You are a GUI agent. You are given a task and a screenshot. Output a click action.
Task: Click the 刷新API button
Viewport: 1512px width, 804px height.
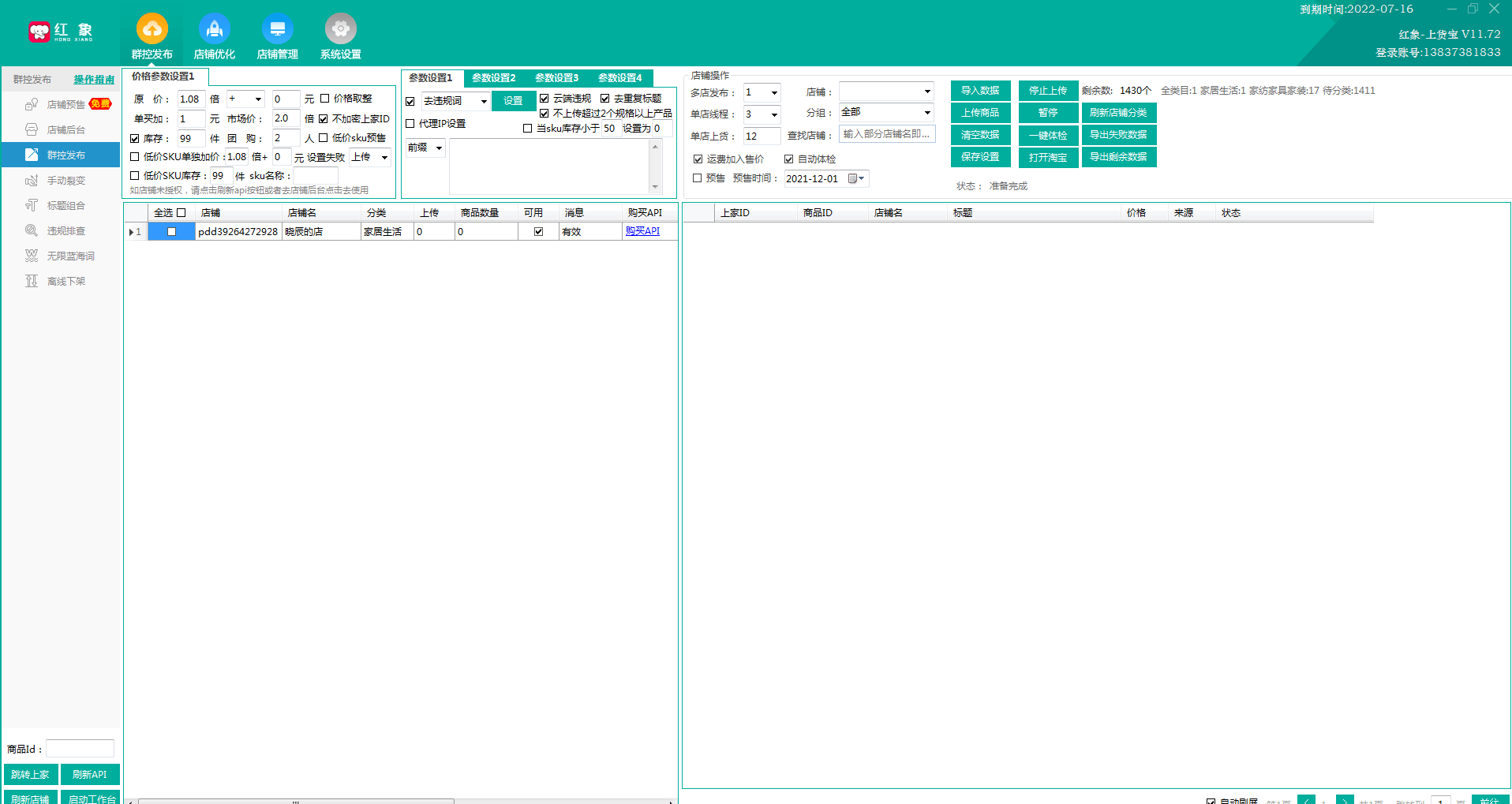90,774
